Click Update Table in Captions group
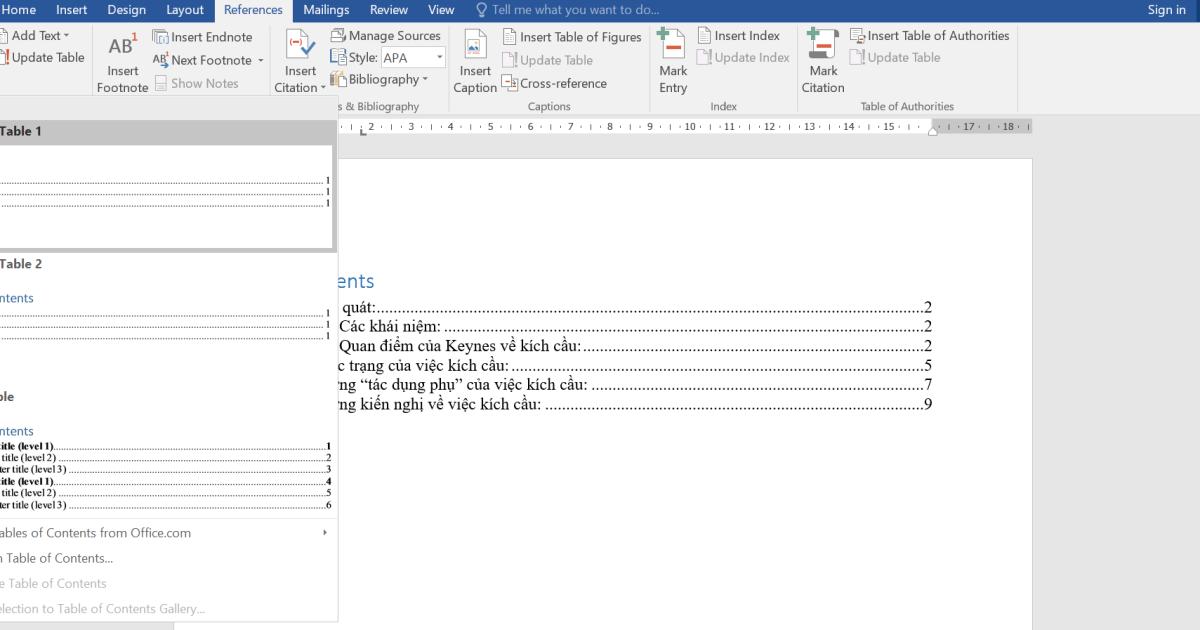 tap(547, 60)
